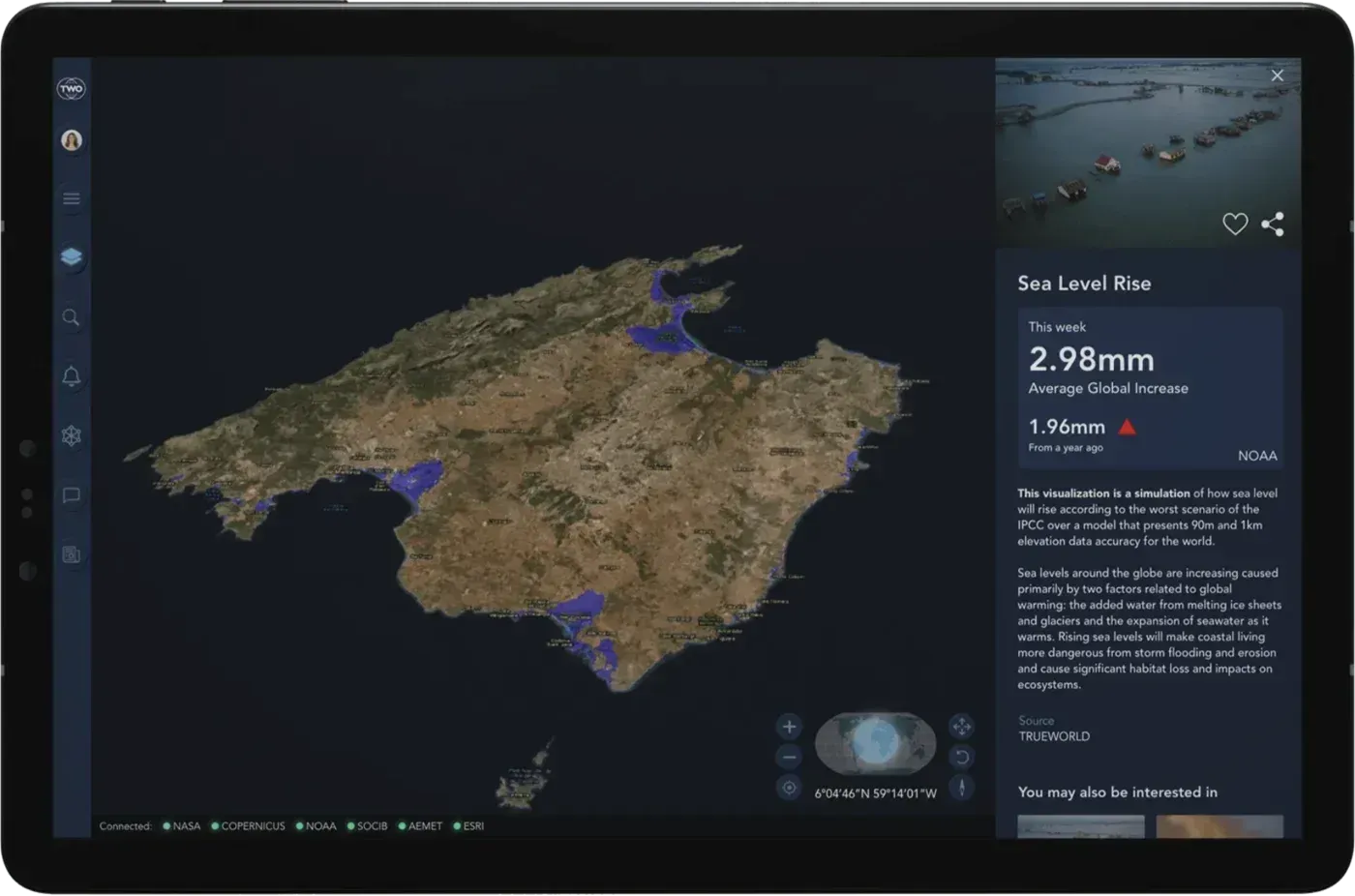Click the You may also be interested in heading
Screen dimensions: 1355x896
pyautogui.click(x=1118, y=792)
